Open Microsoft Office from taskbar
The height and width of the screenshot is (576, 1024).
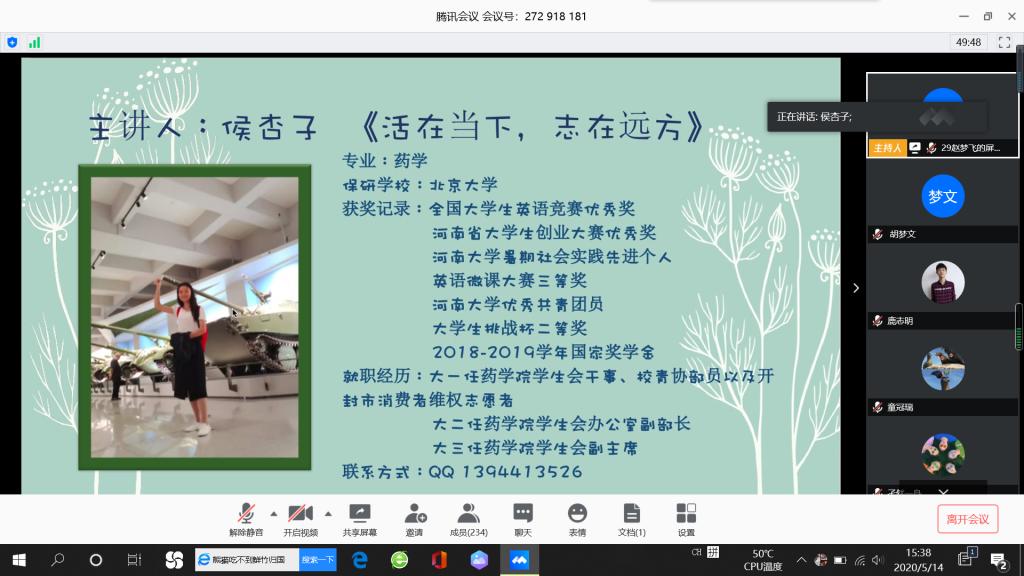tap(440, 560)
